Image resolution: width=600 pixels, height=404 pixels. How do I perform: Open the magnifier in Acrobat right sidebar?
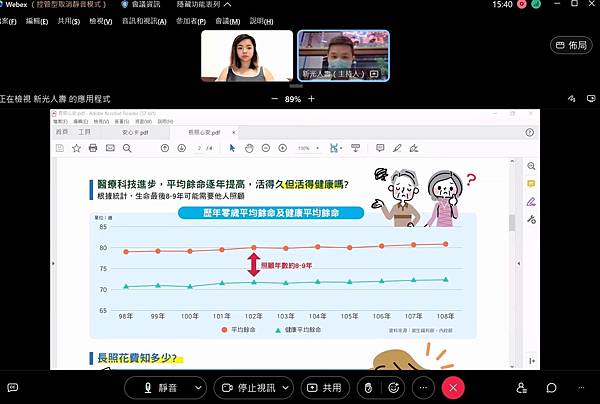(531, 166)
